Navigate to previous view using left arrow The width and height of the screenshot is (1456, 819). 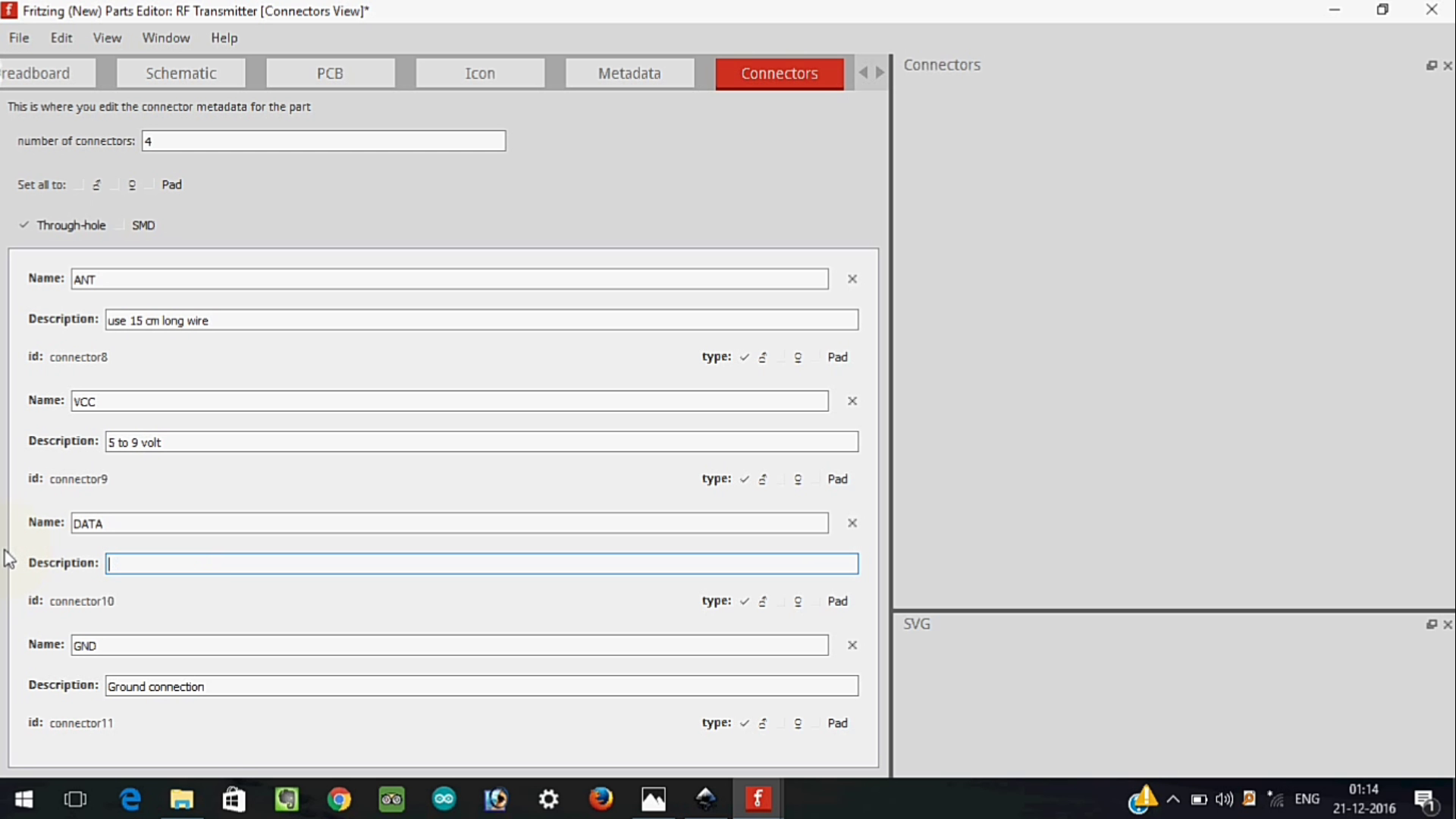[863, 72]
